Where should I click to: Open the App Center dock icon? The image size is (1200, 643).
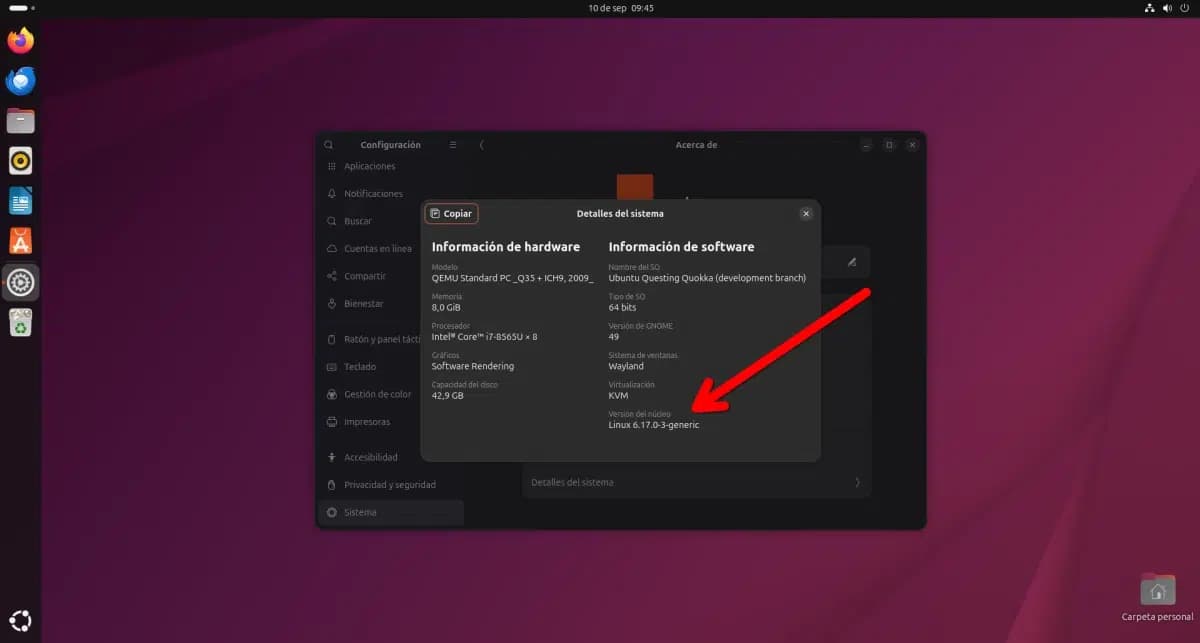(20, 241)
